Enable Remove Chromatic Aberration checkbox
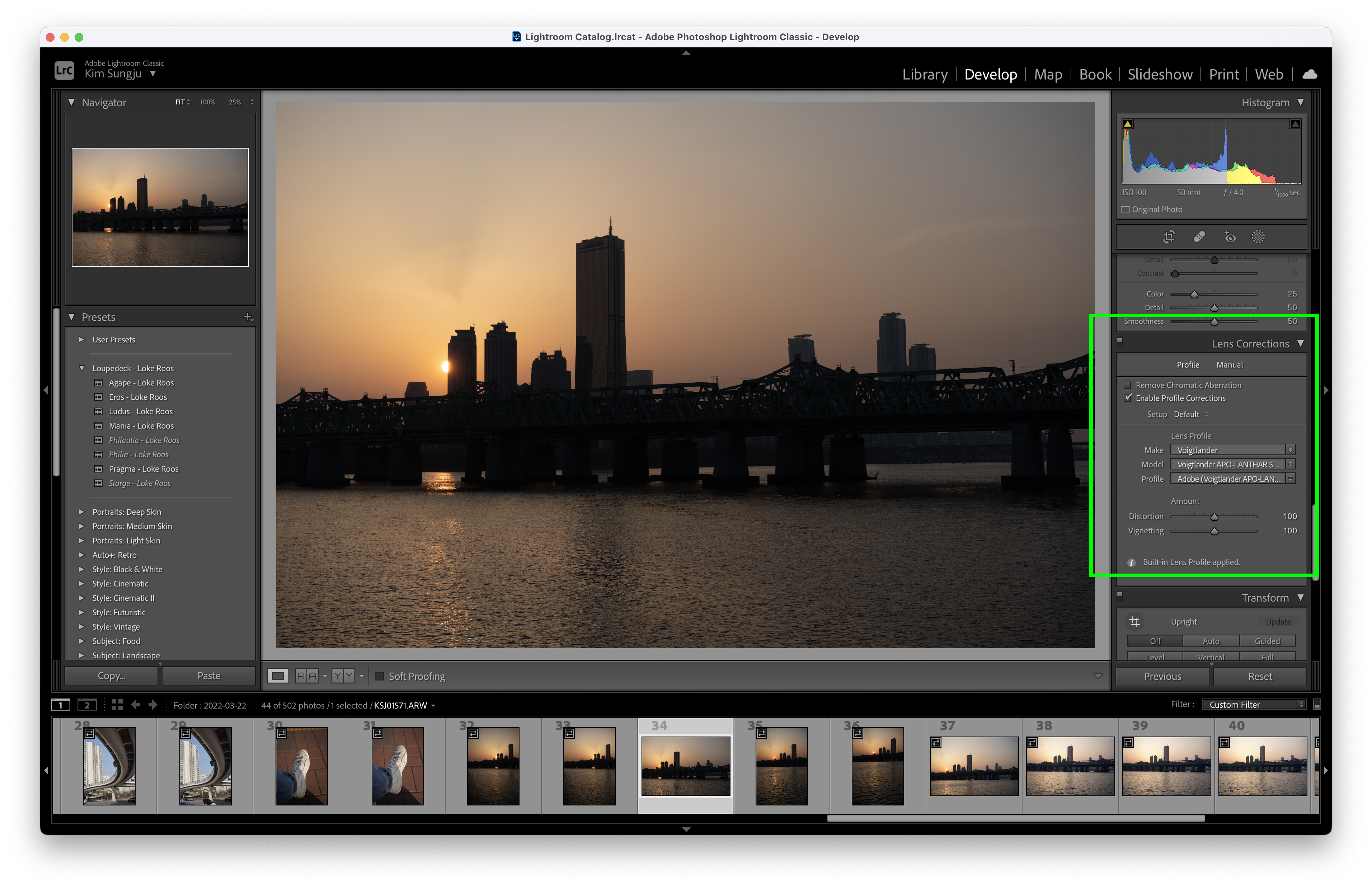1372x888 pixels. 1127,385
